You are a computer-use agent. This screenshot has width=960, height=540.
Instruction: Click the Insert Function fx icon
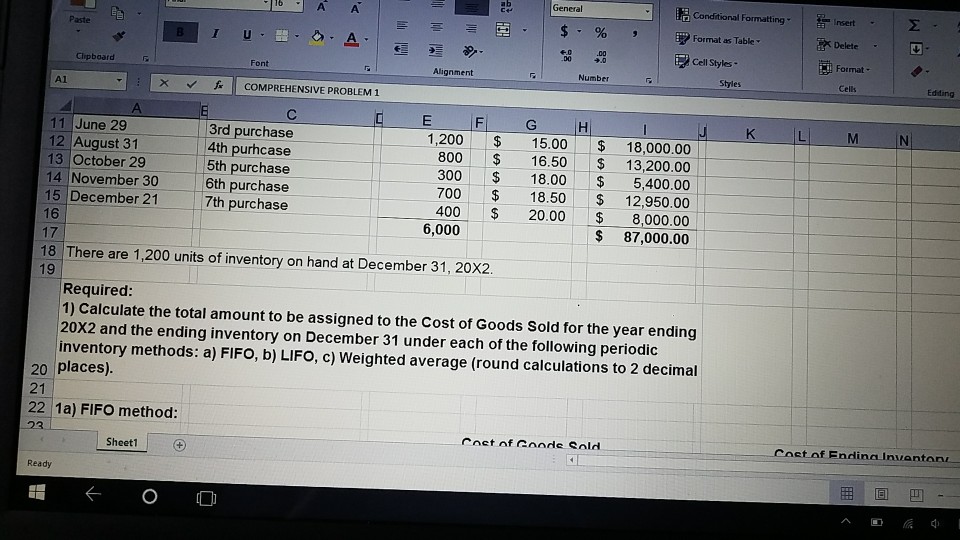point(219,85)
